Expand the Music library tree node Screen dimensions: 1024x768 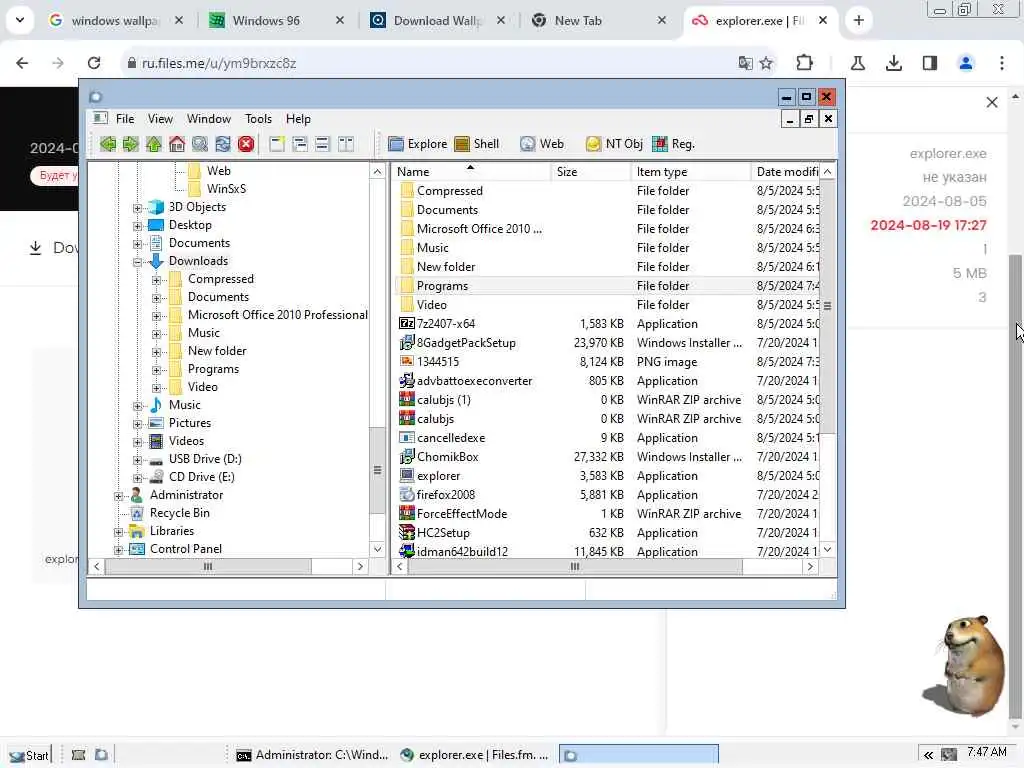[137, 406]
